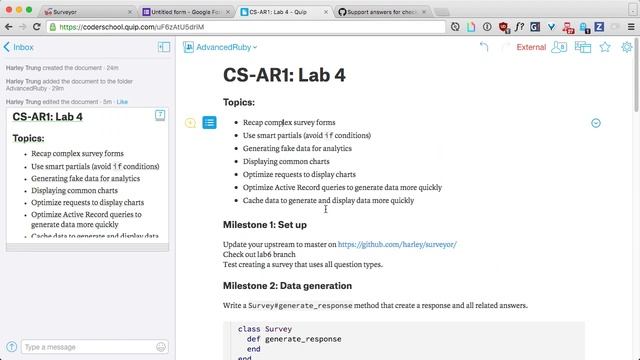Image resolution: width=640 pixels, height=360 pixels.
Task: Click the Milestone 2: Data generation heading
Action: click(287, 286)
